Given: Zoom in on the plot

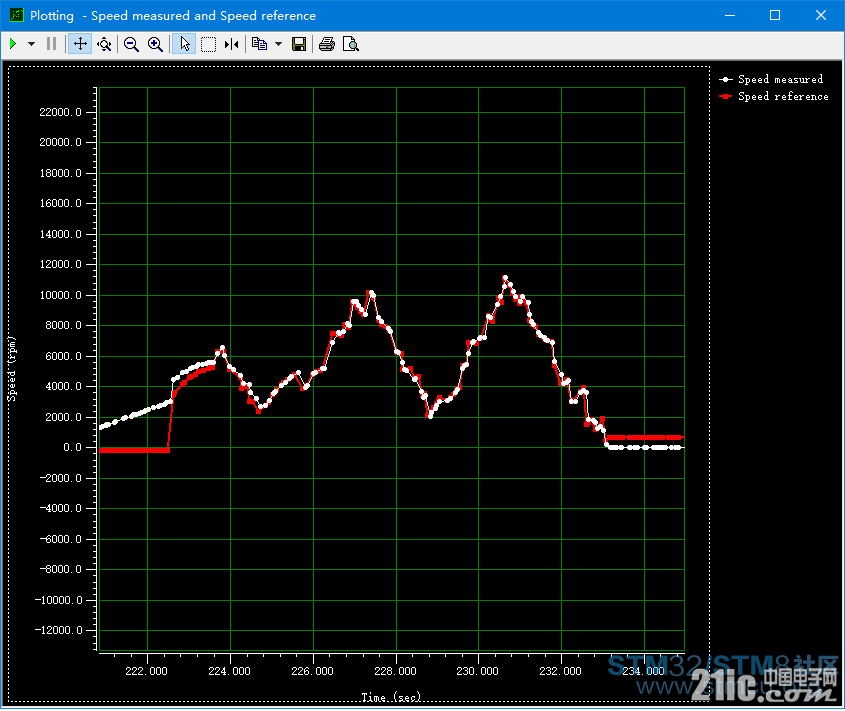Looking at the screenshot, I should [155, 44].
